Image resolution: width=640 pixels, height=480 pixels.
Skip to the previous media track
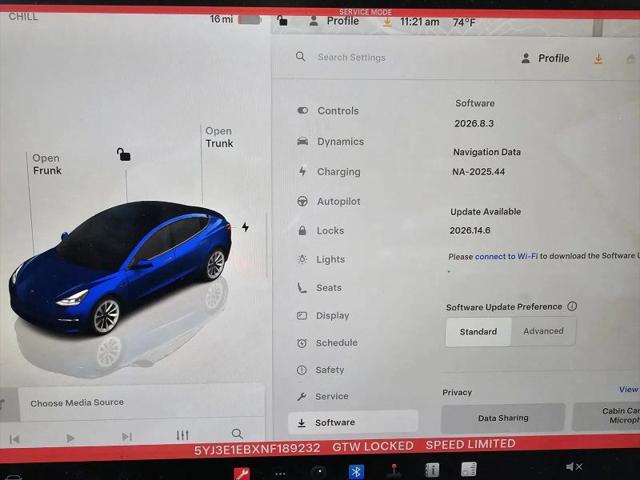click(14, 439)
